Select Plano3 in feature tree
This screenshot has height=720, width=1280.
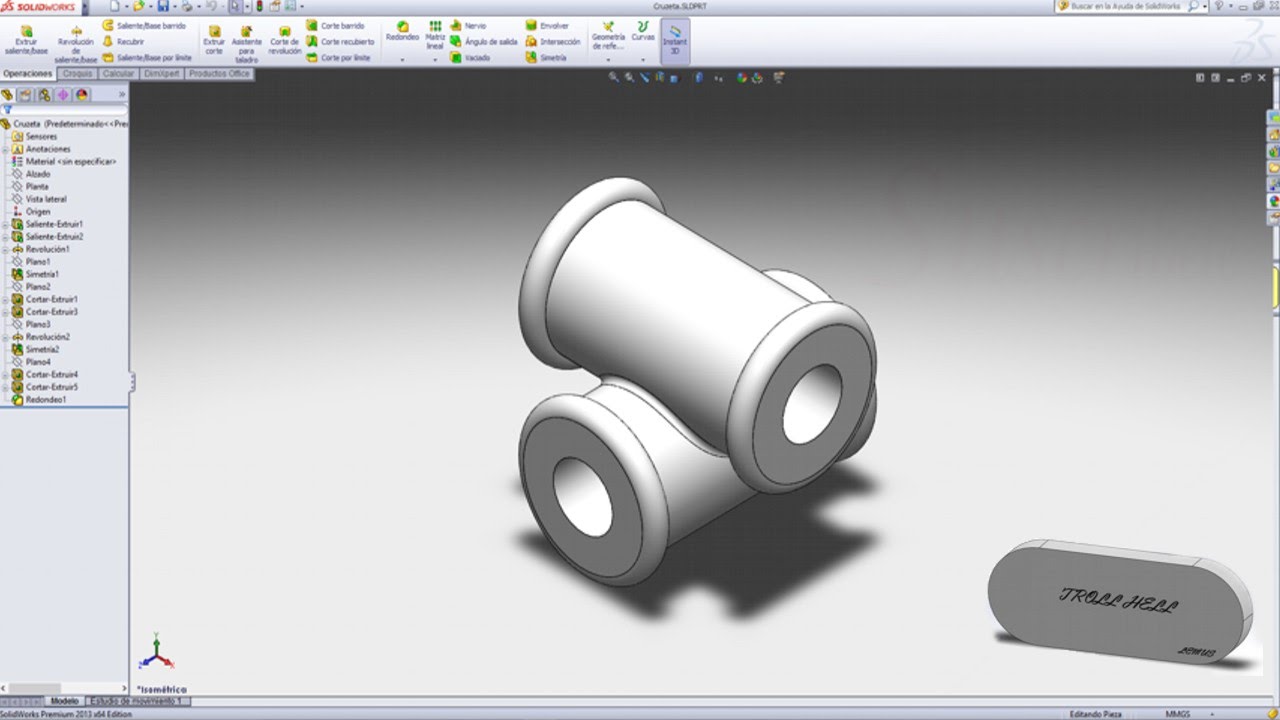coord(31,324)
